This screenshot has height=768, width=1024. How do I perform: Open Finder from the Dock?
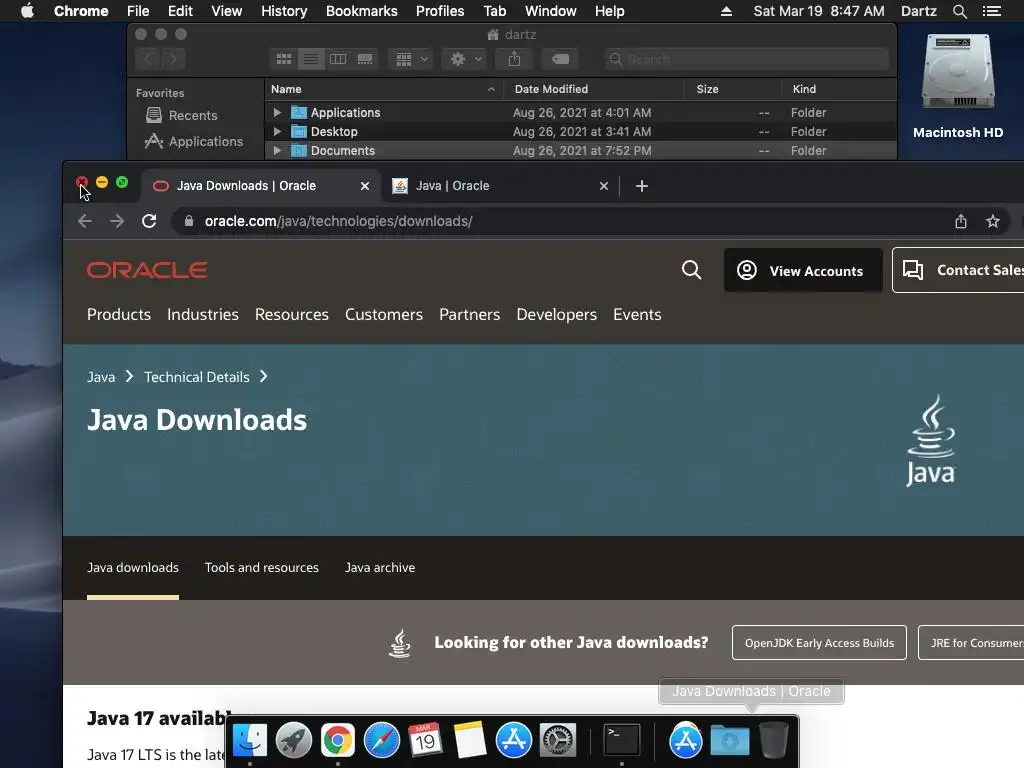point(249,740)
